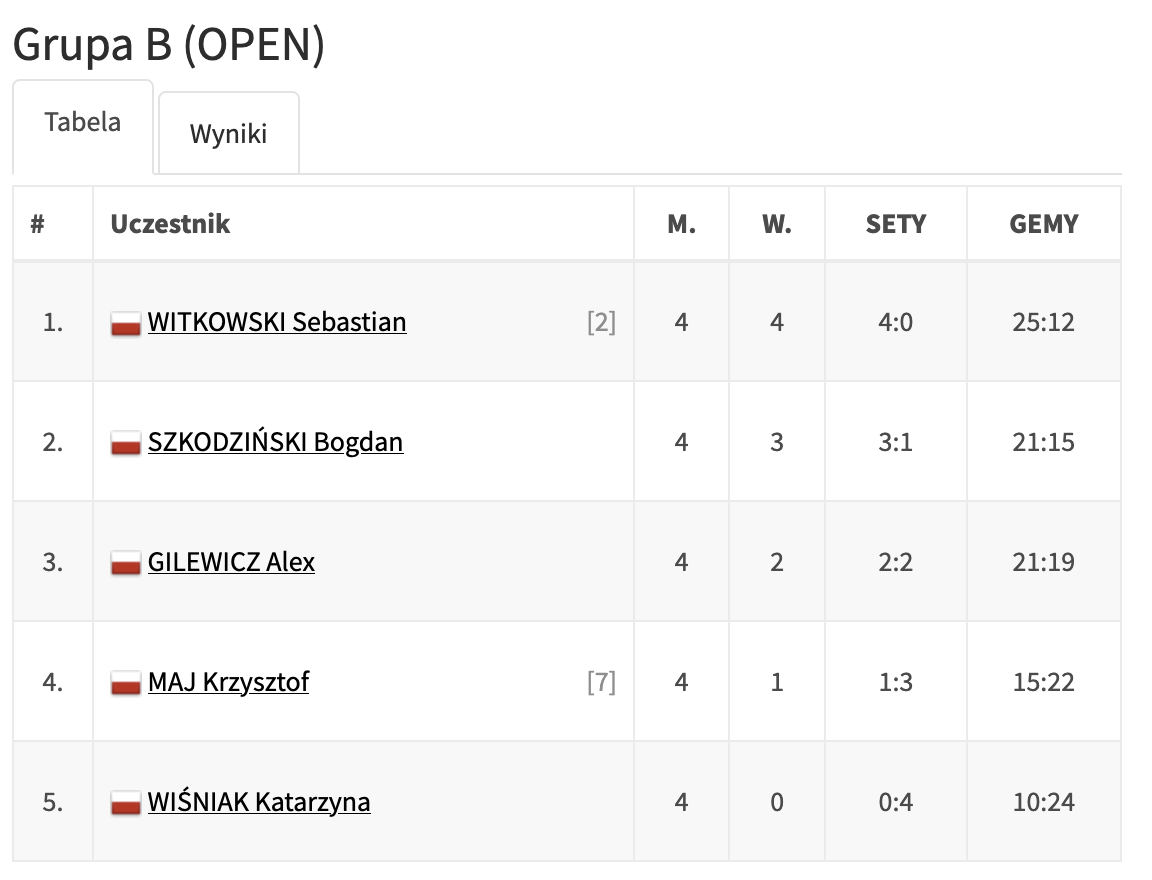Open MAJ Krzysztof player profile
1152x880 pixels.
click(228, 682)
